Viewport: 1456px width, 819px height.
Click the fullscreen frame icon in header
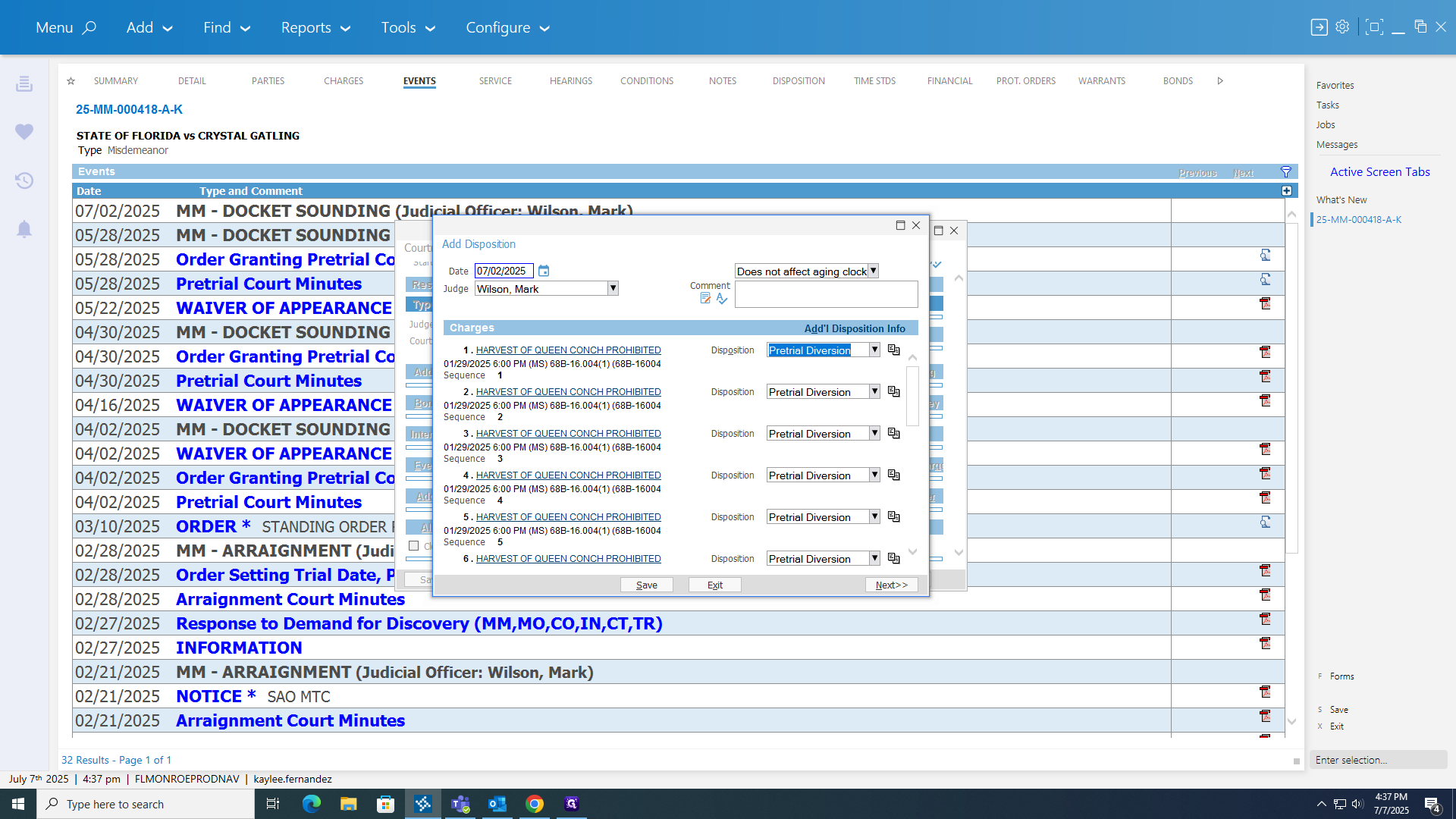tap(1373, 27)
